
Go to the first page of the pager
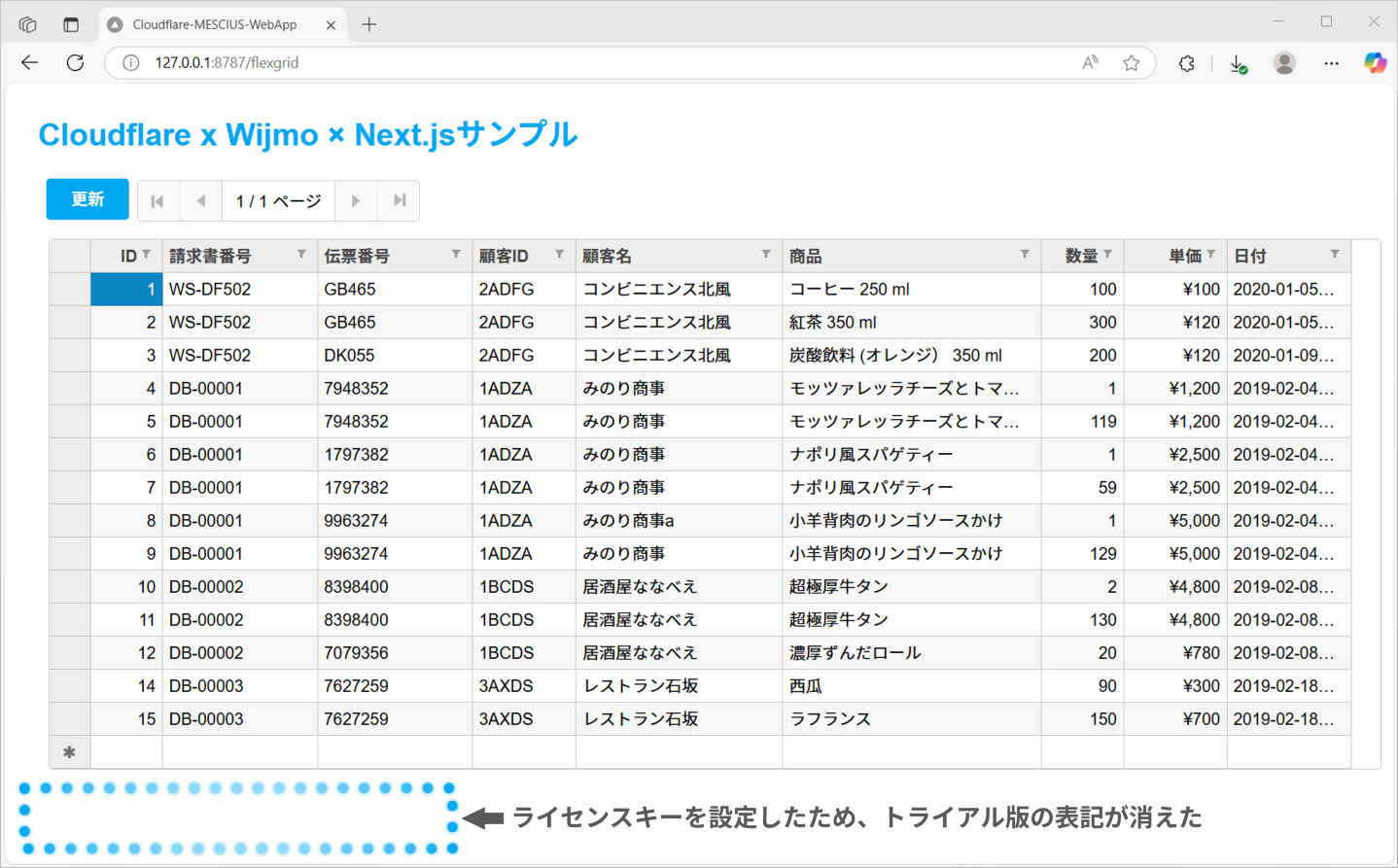(157, 201)
